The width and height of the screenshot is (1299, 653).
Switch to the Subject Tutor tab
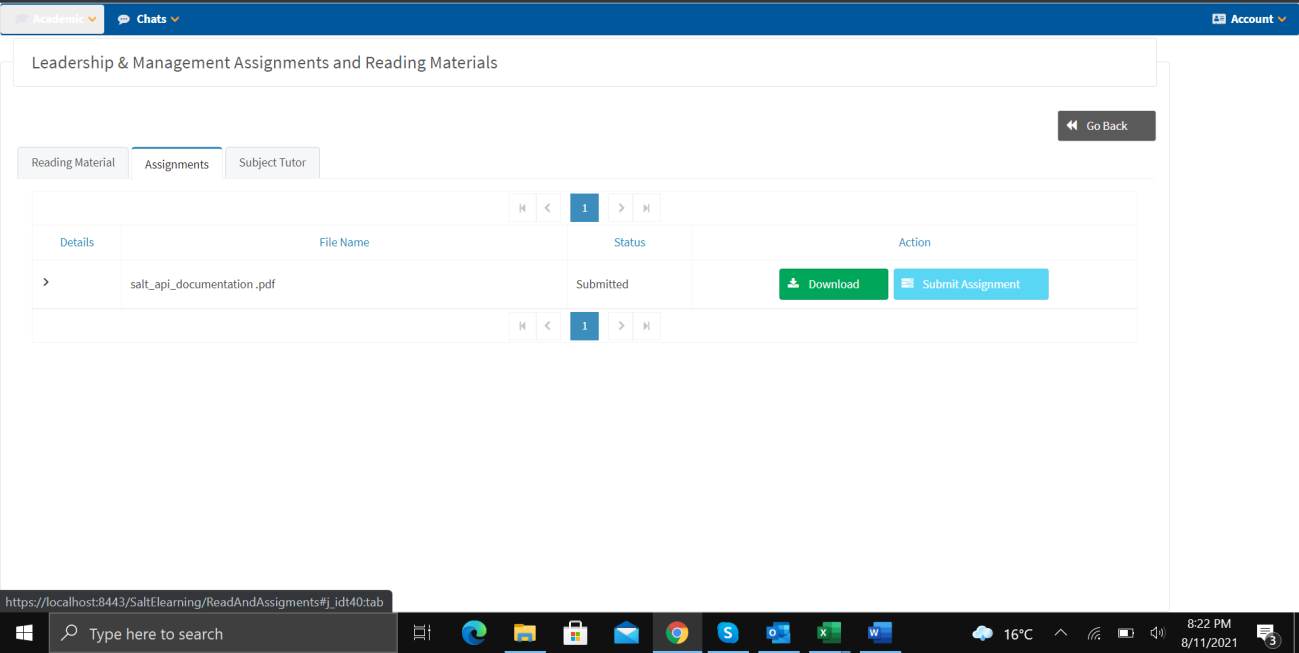(272, 162)
